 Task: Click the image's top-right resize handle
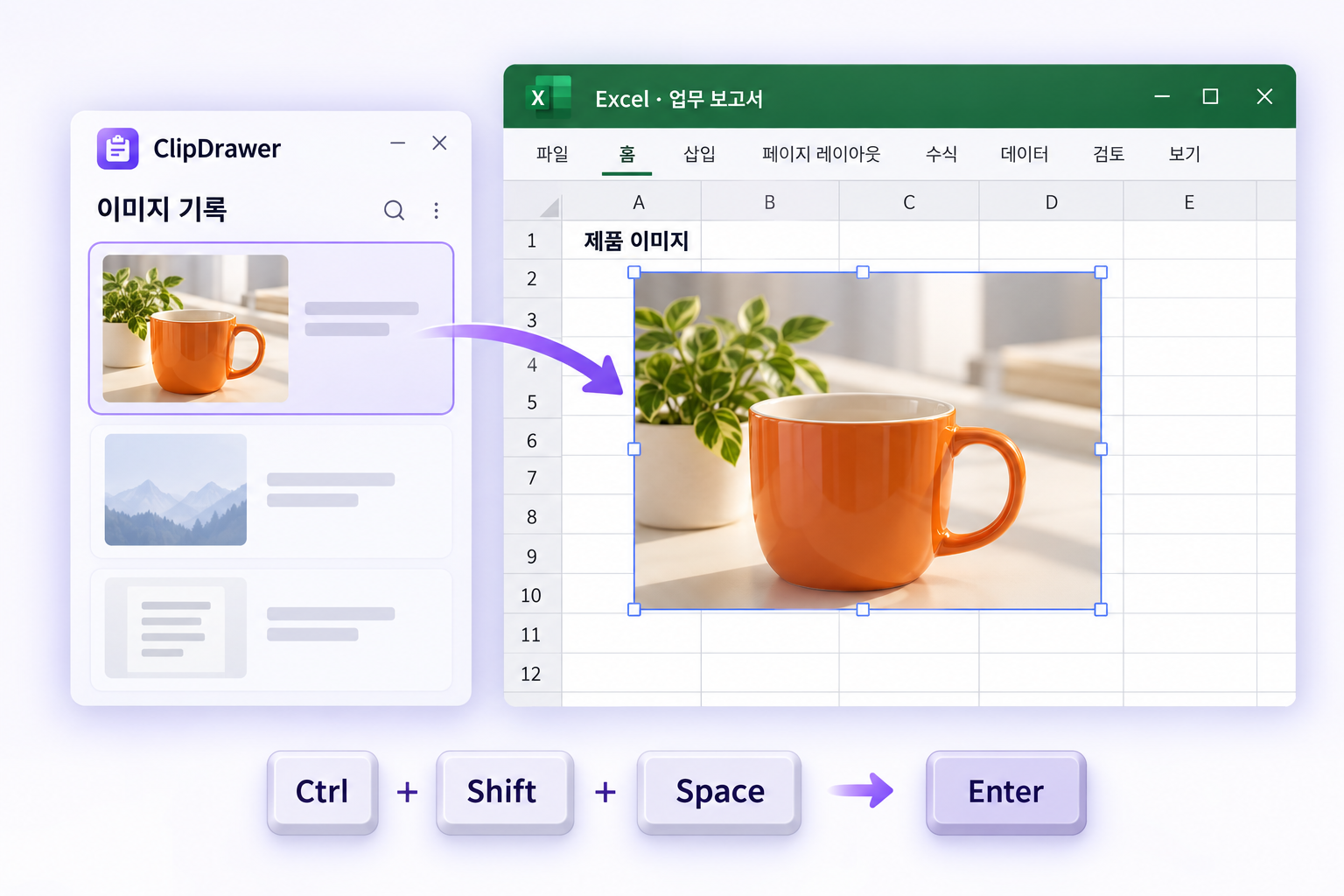(1101, 272)
